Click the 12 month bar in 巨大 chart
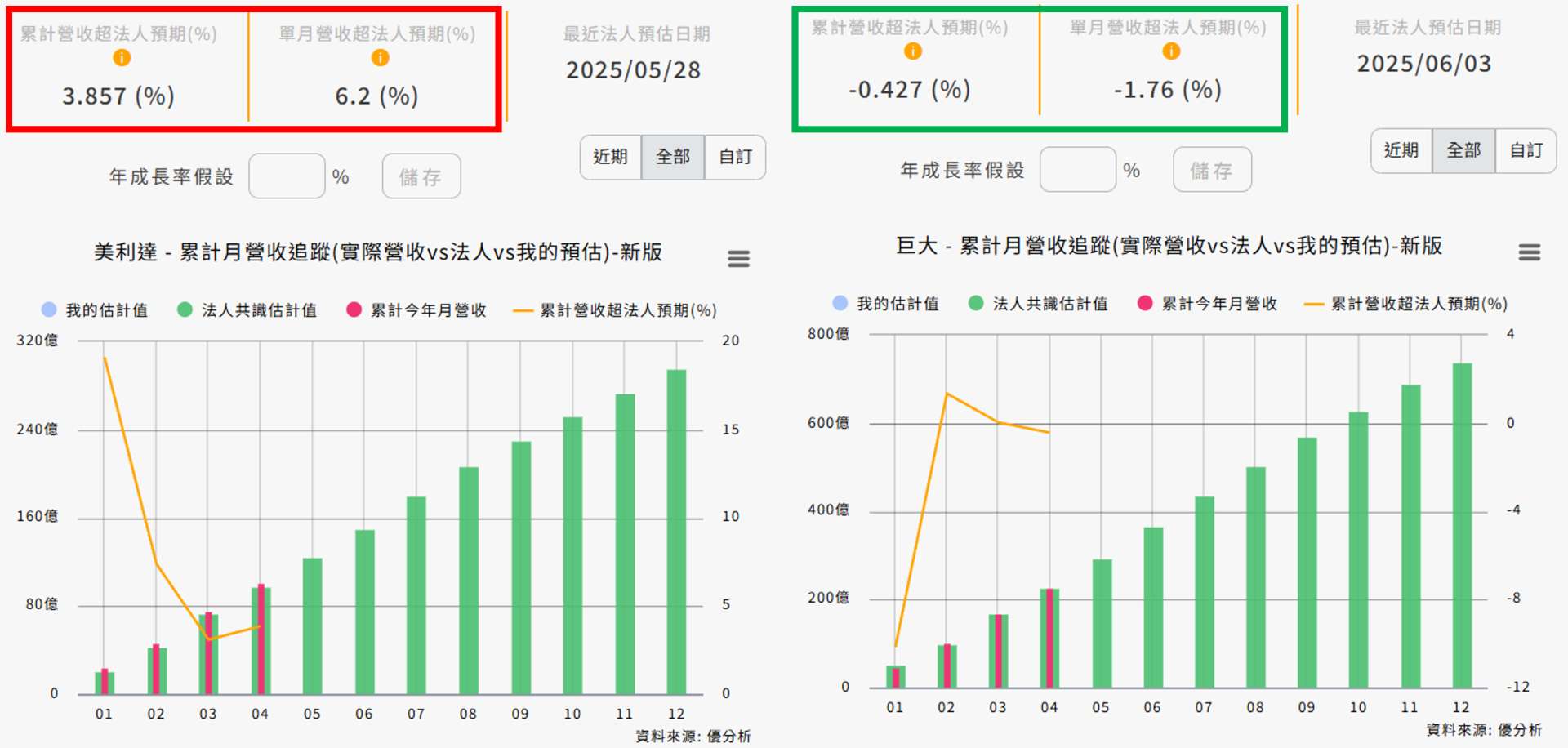The image size is (1568, 748). pos(1462,525)
